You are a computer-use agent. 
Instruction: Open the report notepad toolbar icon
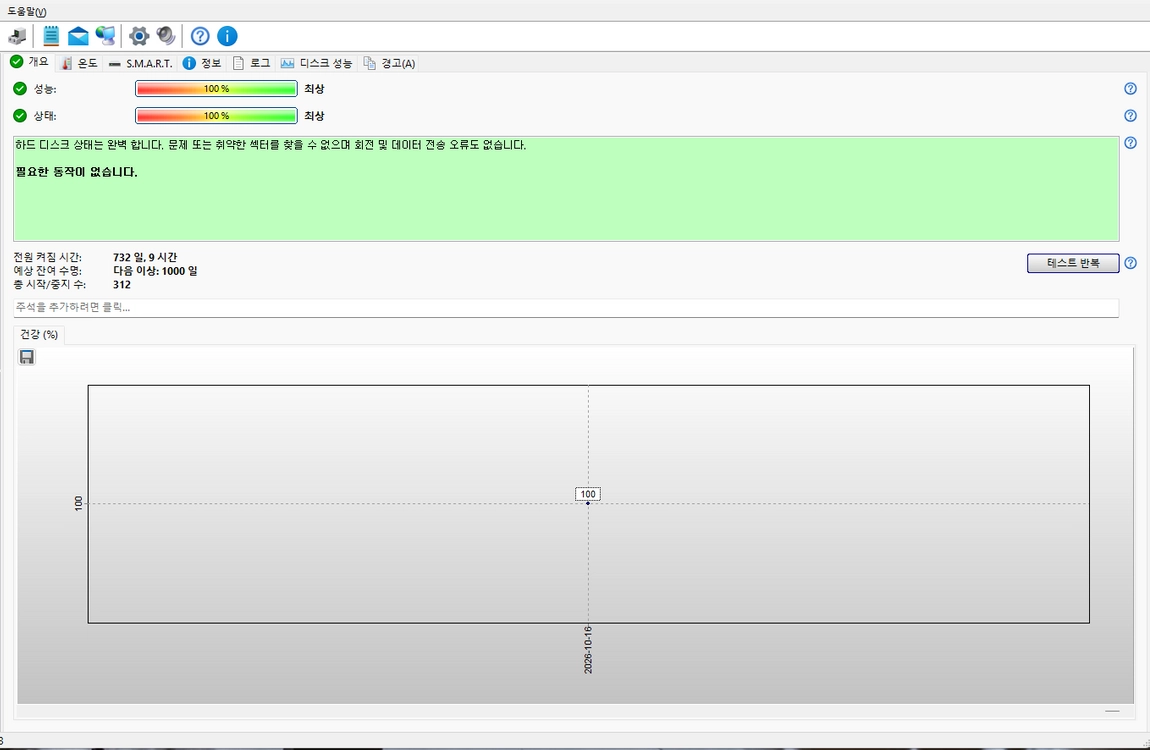pos(51,36)
